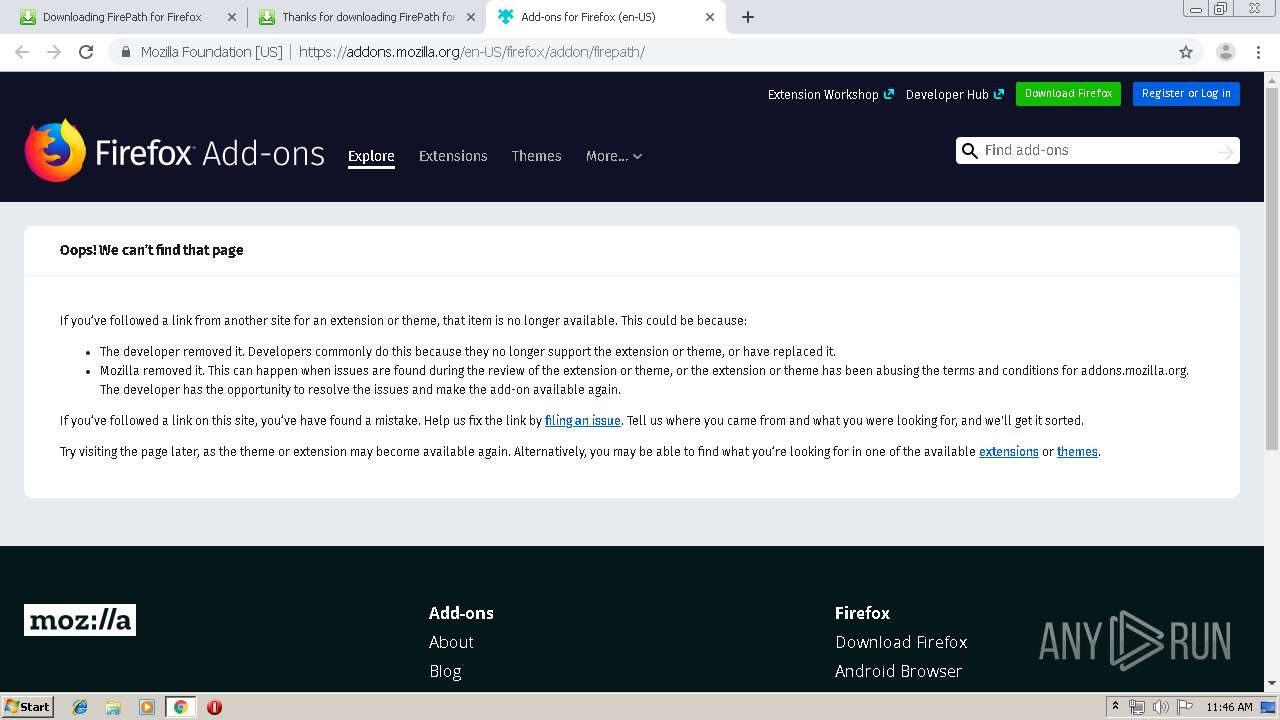Switch to 'Thanks for downloading FirePath' tab
Image resolution: width=1280 pixels, height=720 pixels.
pos(368,17)
